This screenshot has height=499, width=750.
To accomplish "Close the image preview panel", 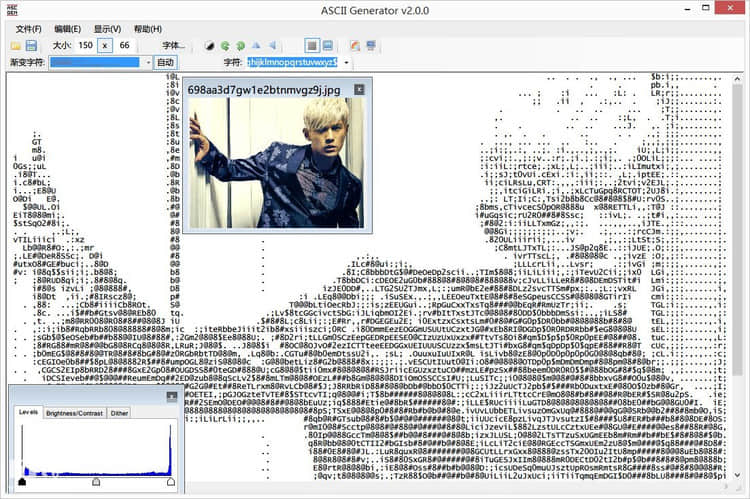I will coord(359,89).
